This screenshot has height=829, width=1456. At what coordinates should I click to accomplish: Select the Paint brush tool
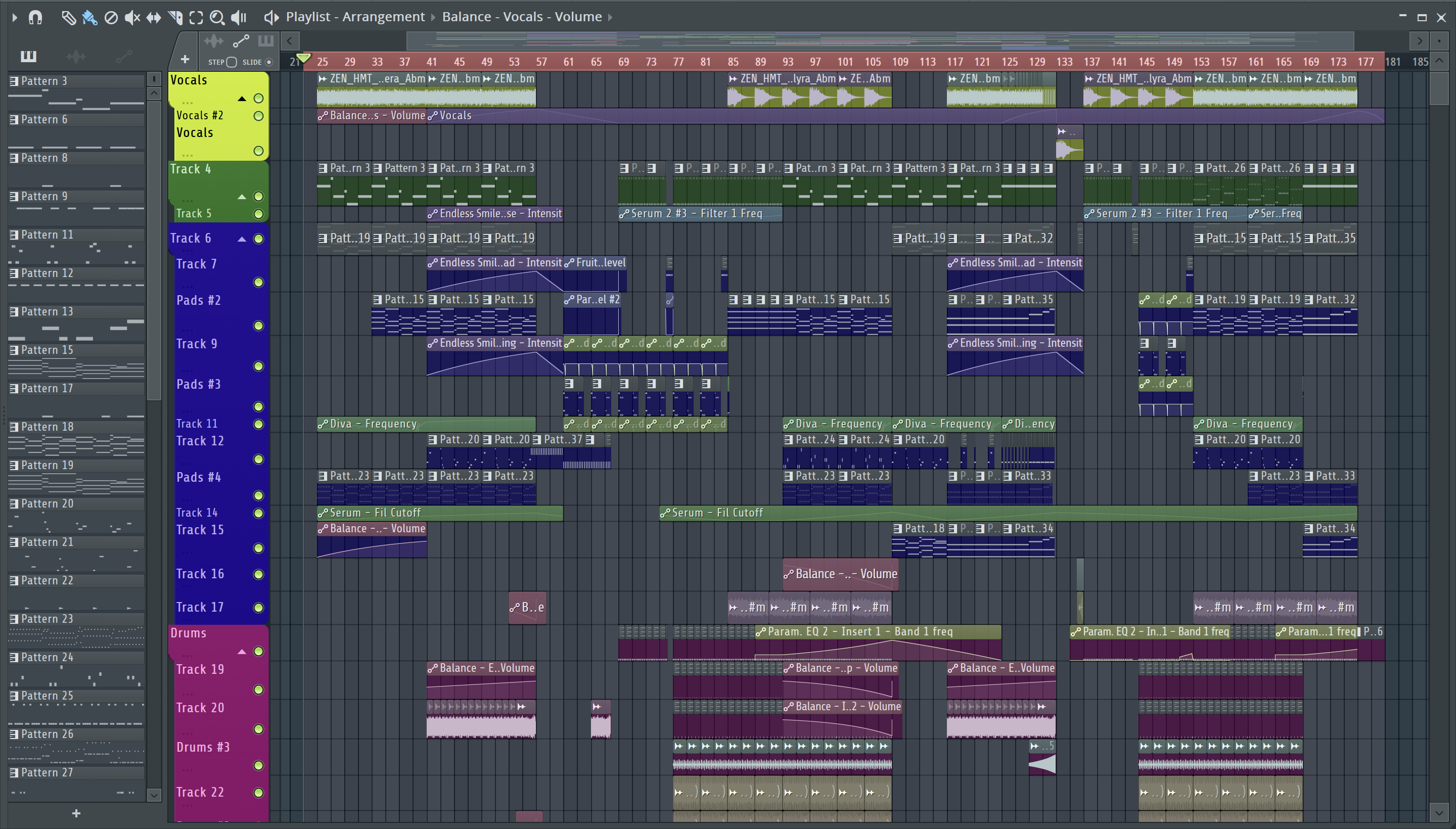tap(89, 18)
